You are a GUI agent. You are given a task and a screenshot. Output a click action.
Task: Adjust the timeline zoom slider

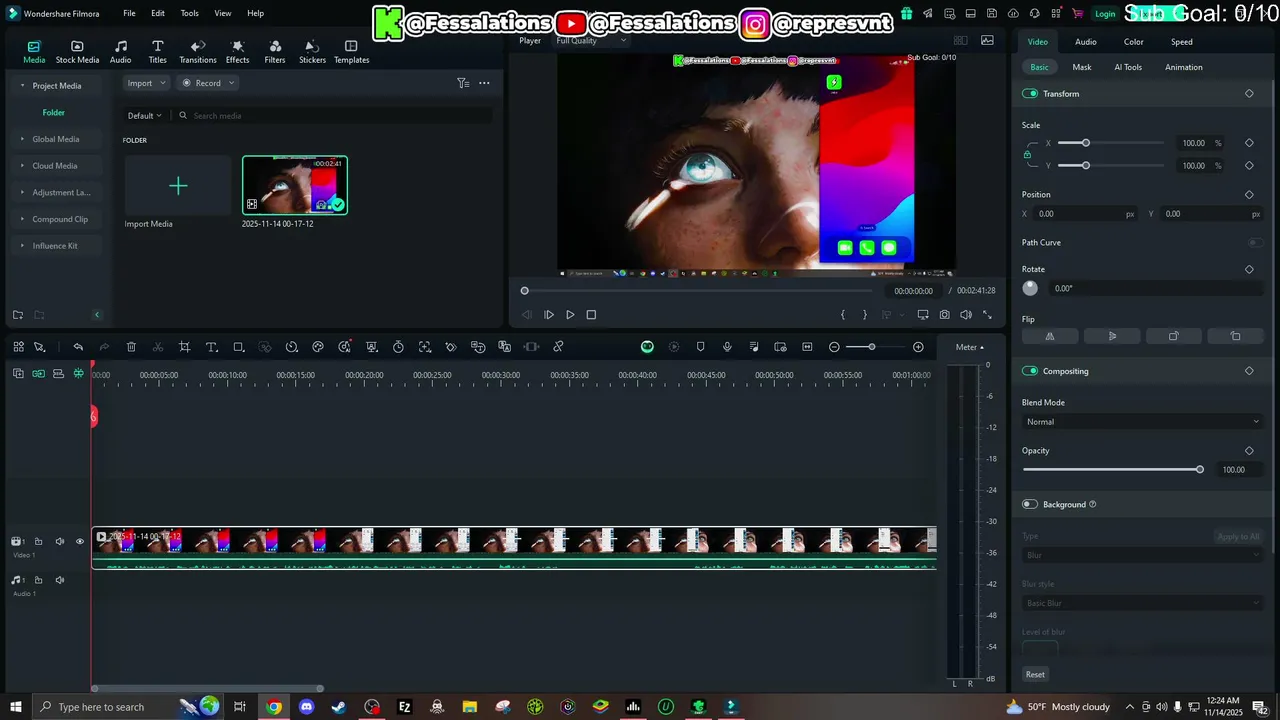pyautogui.click(x=876, y=347)
